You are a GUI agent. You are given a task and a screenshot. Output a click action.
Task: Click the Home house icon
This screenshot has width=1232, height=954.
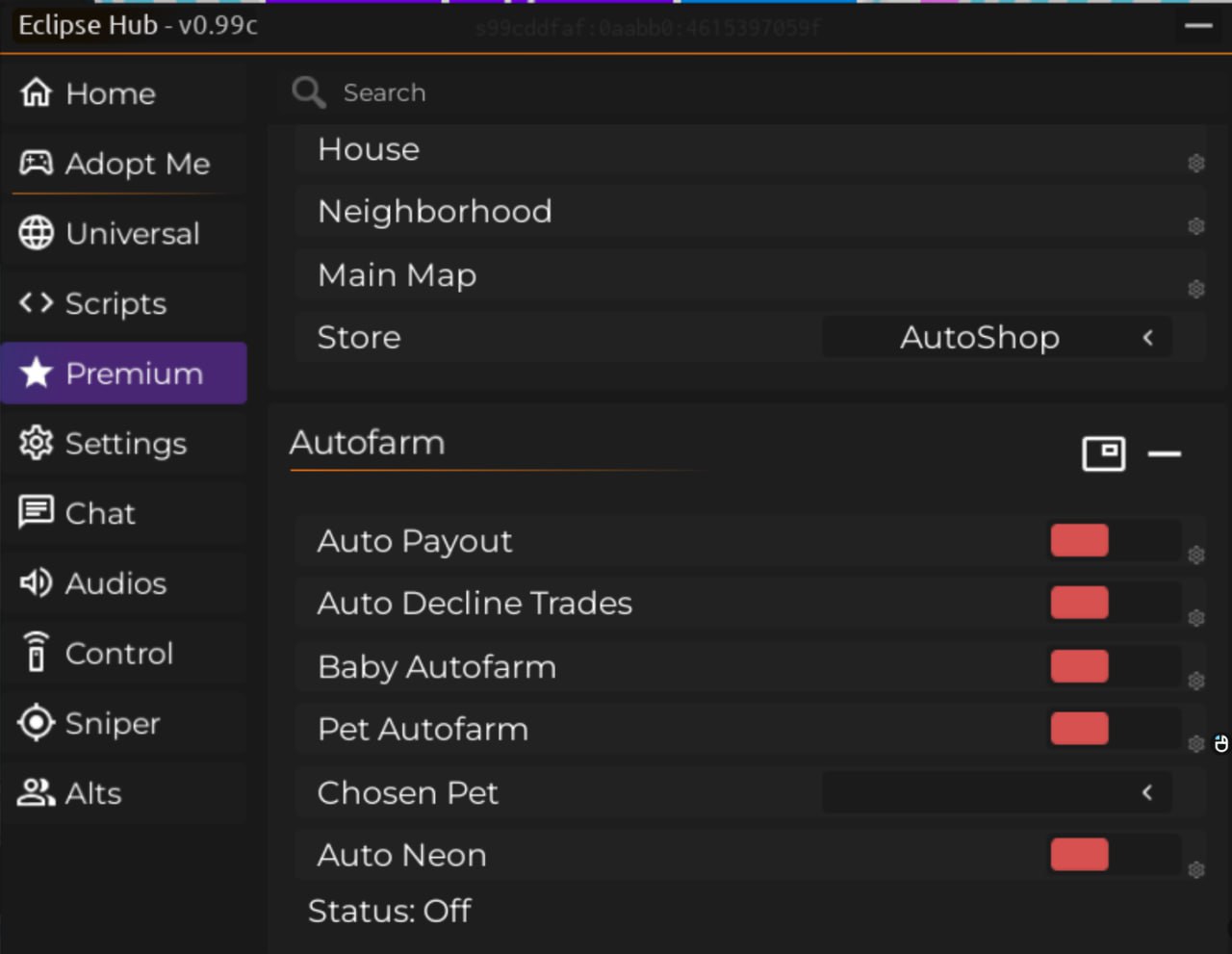pos(37,92)
